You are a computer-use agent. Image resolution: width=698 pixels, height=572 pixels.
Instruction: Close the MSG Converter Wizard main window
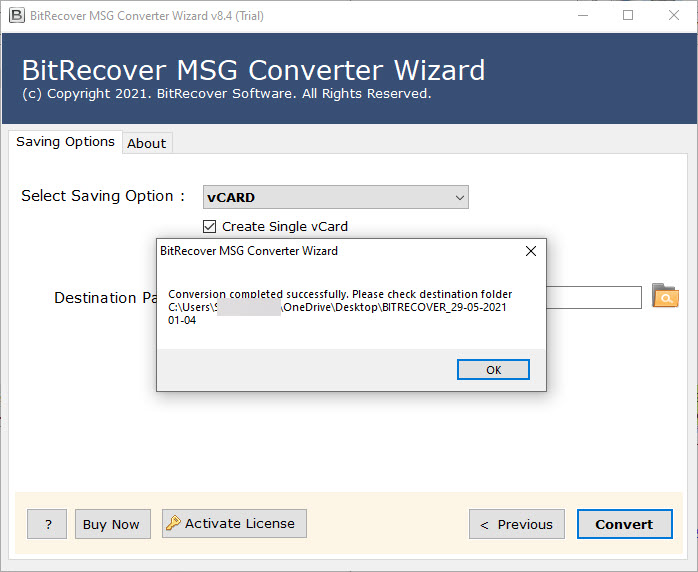[674, 16]
